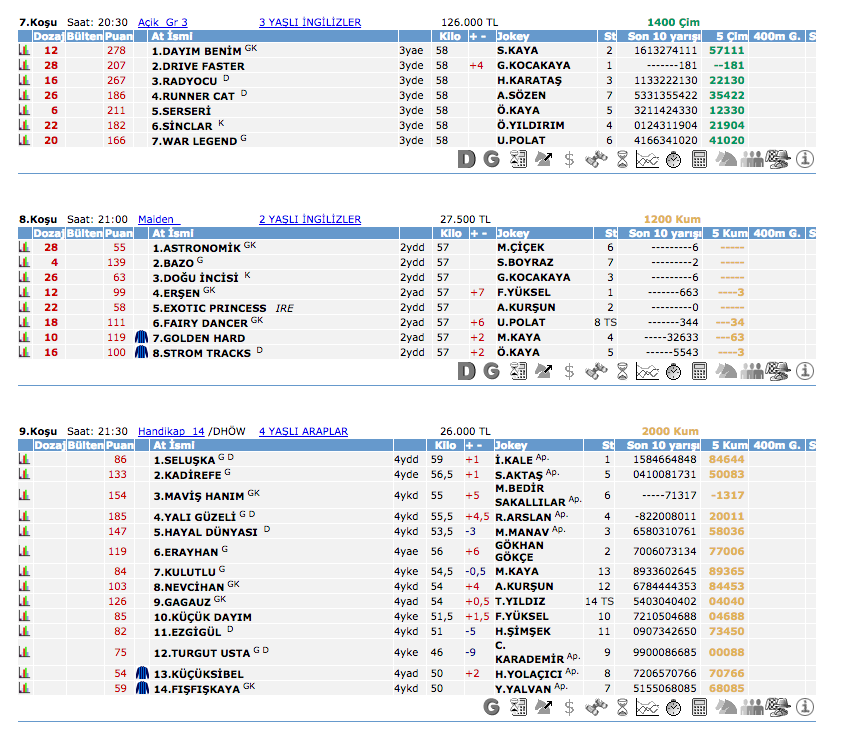
Task: Click the Handikap 14 link
Action: coord(170,431)
